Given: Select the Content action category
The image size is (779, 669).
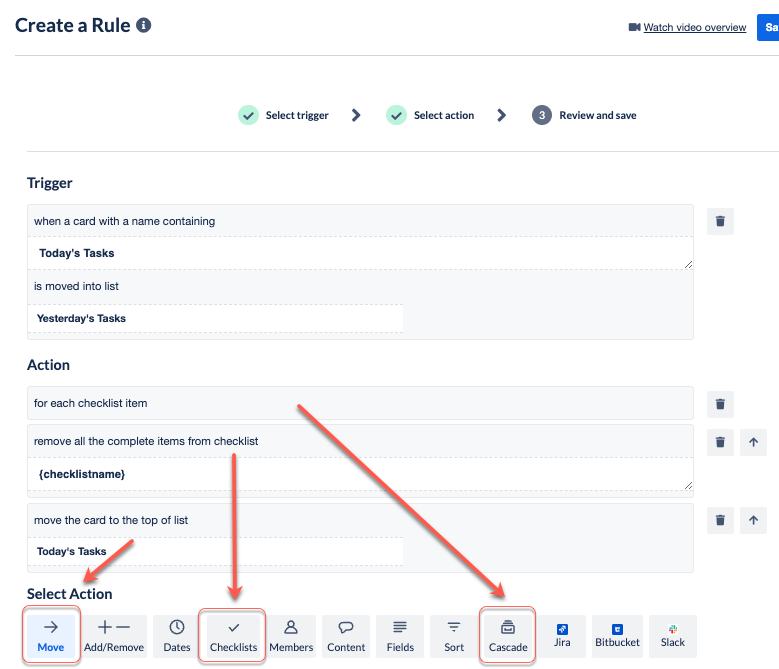Looking at the screenshot, I should [x=346, y=636].
